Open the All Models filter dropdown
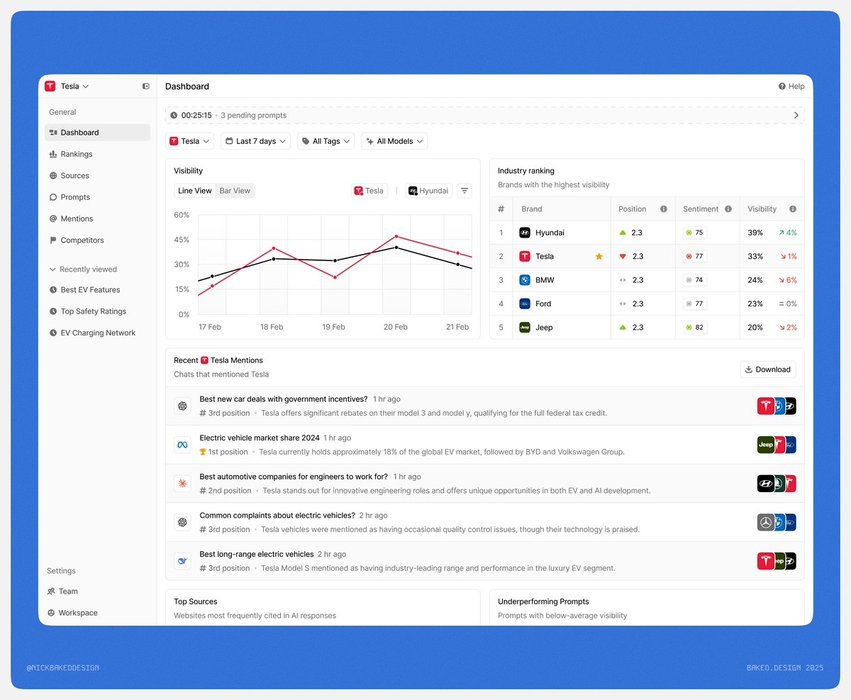Viewport: 851px width, 700px height. pyautogui.click(x=395, y=141)
